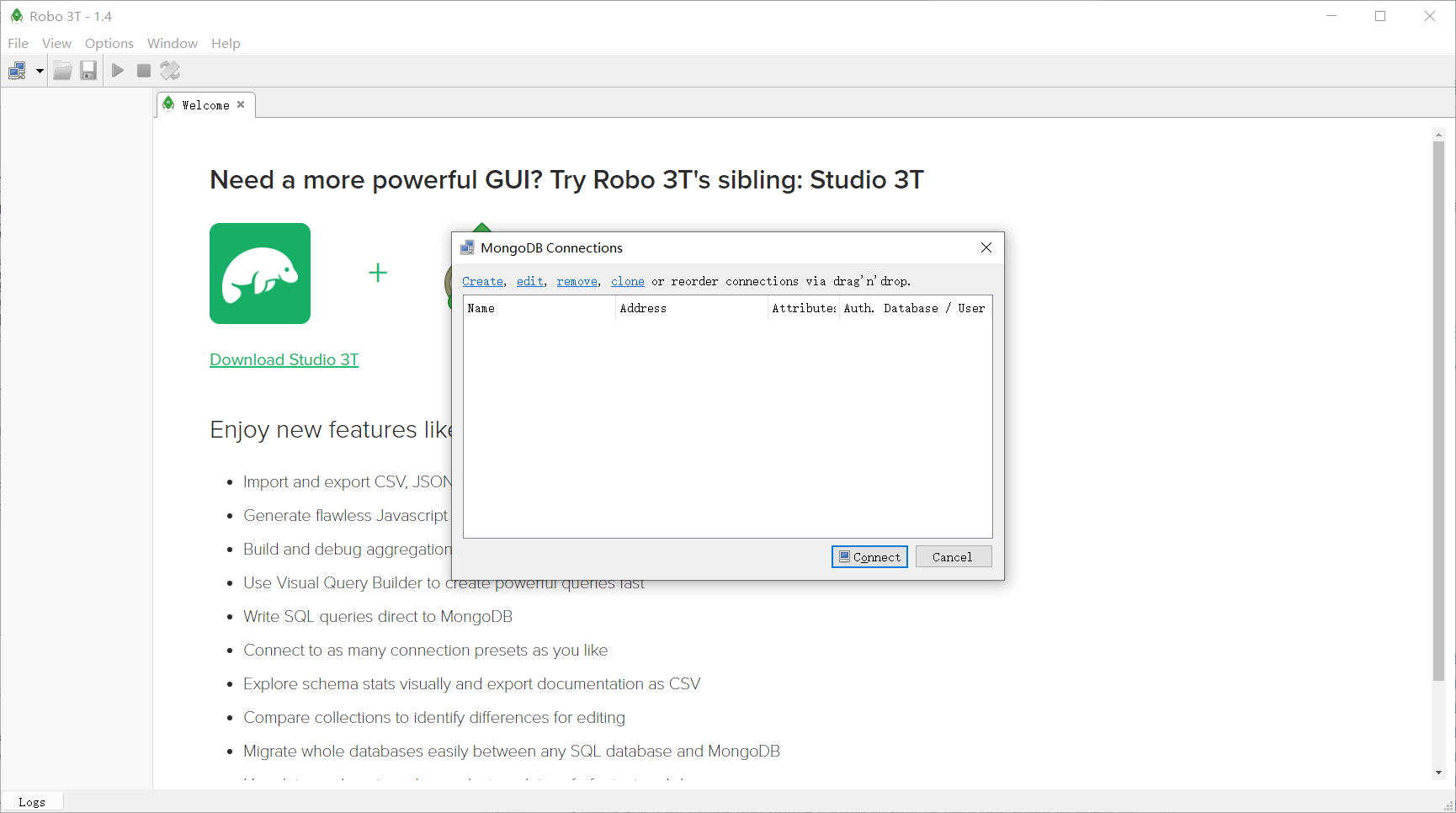1456x813 pixels.
Task: Click the Open File toolbar icon
Action: (x=62, y=71)
